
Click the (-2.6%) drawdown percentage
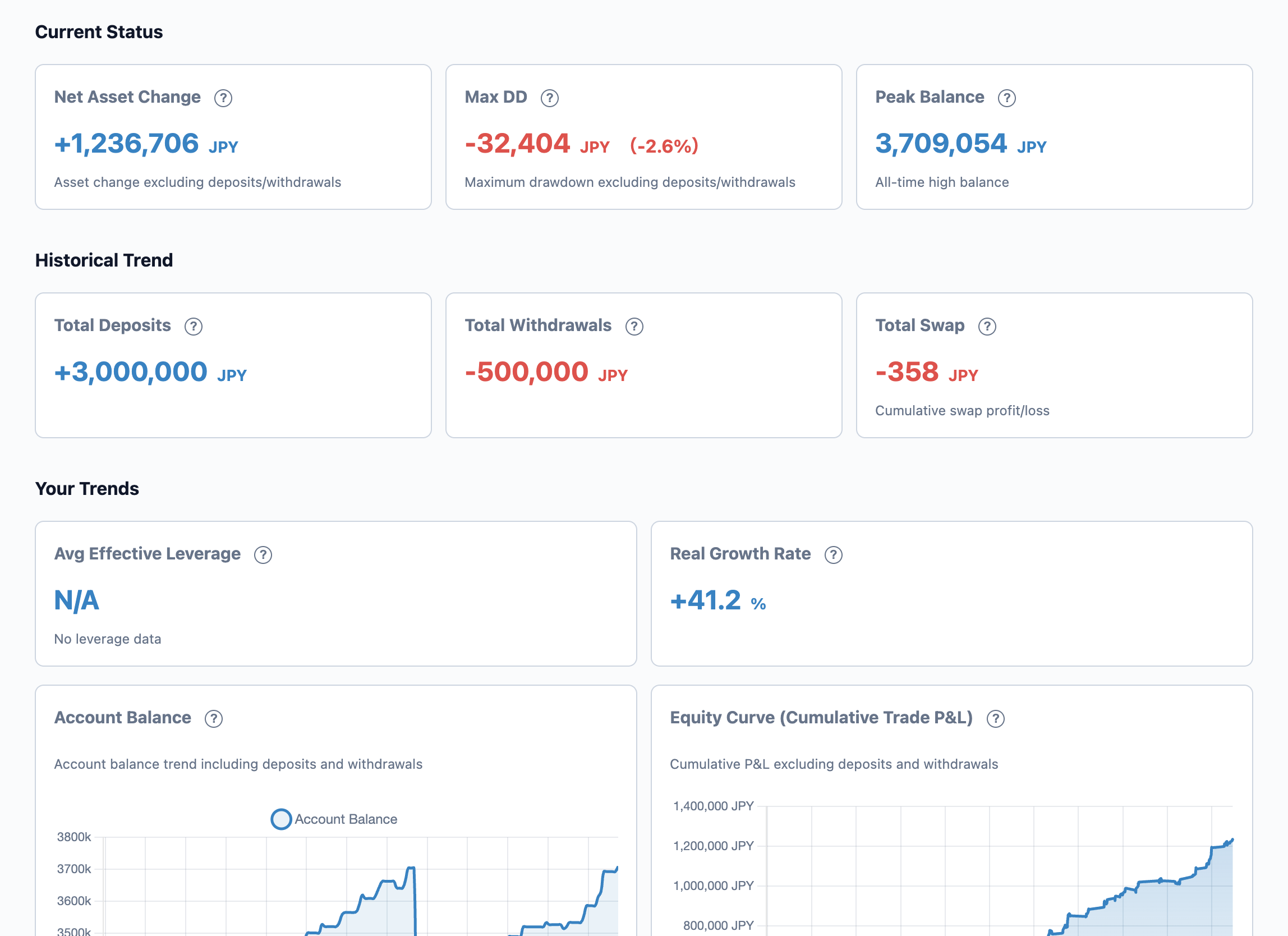click(x=664, y=146)
